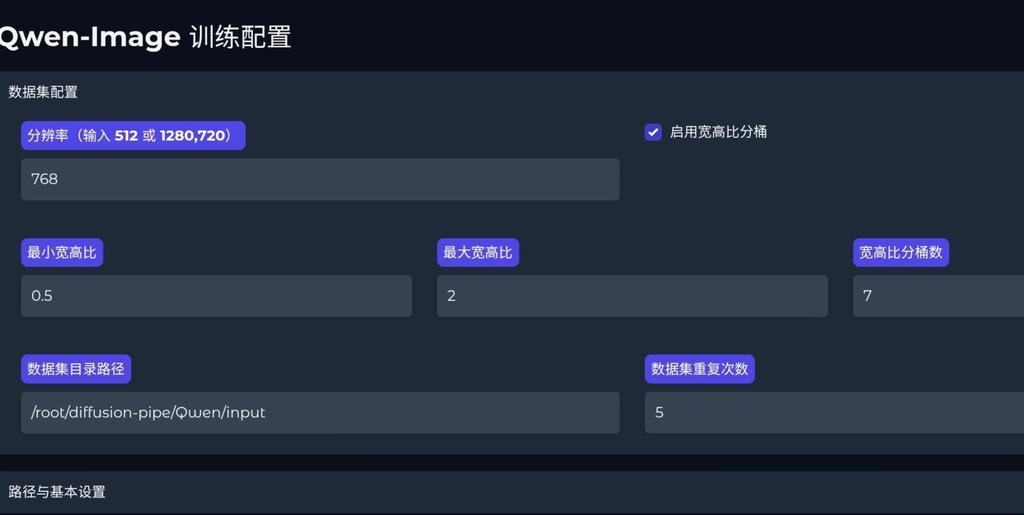The width and height of the screenshot is (1024, 515).
Task: Click the bold 1280,720 example text
Action: (193, 136)
